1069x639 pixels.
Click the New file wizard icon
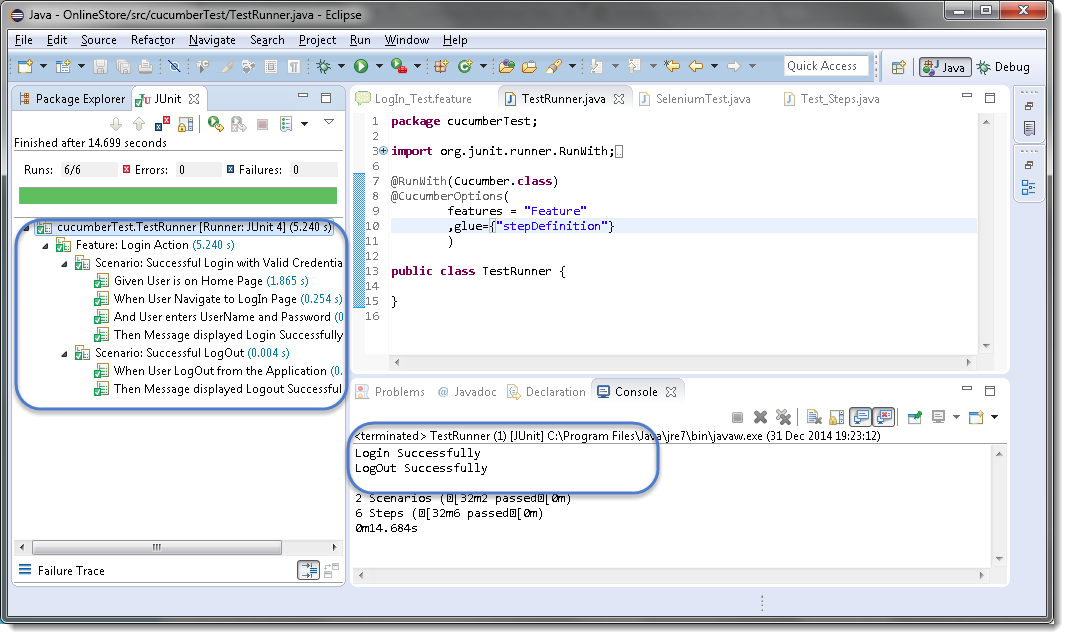25,66
